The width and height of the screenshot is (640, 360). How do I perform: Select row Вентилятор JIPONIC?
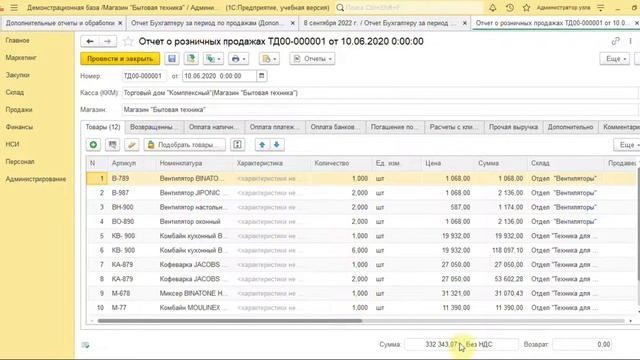click(361, 193)
